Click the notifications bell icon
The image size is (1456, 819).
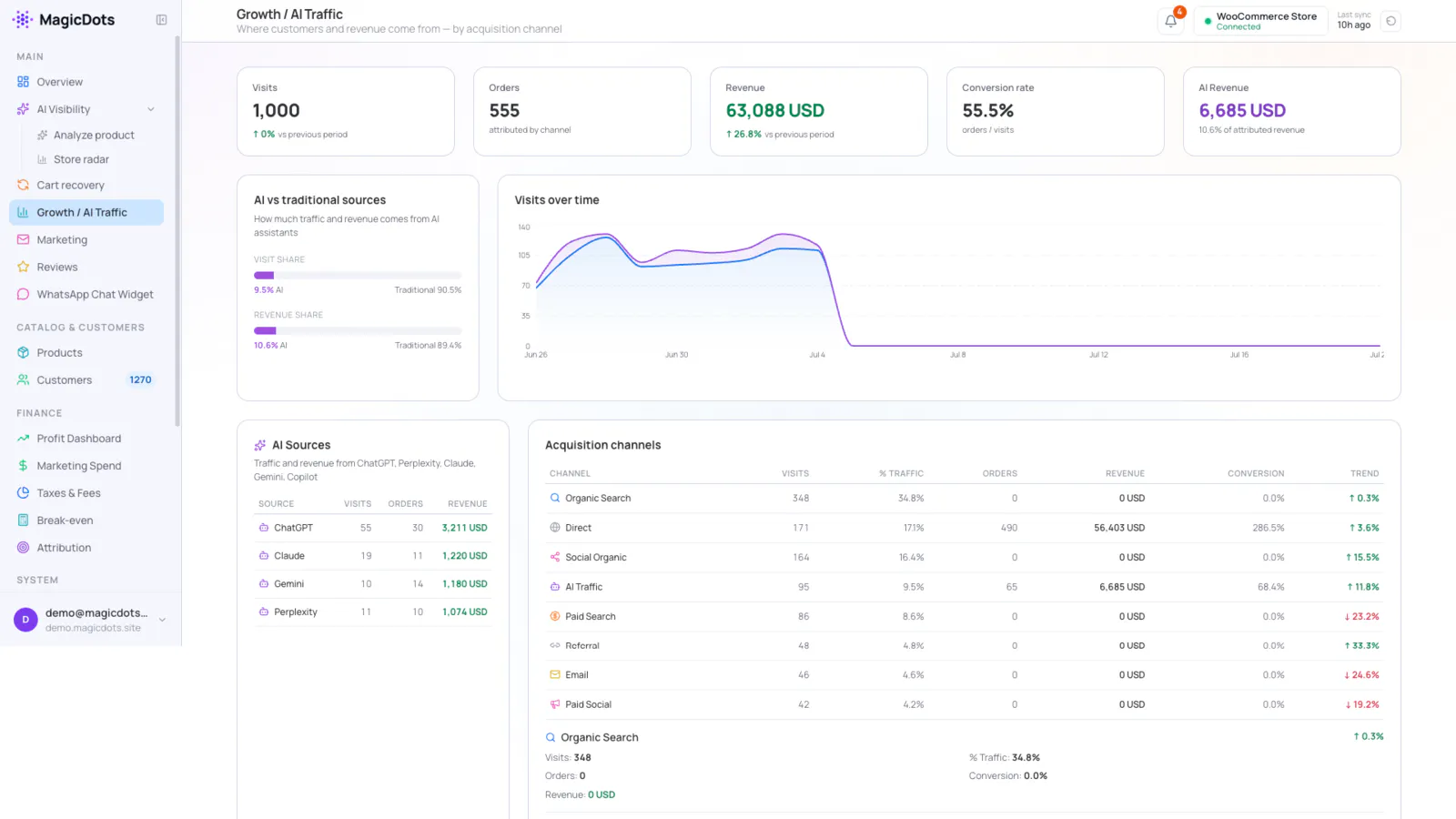click(x=1170, y=21)
